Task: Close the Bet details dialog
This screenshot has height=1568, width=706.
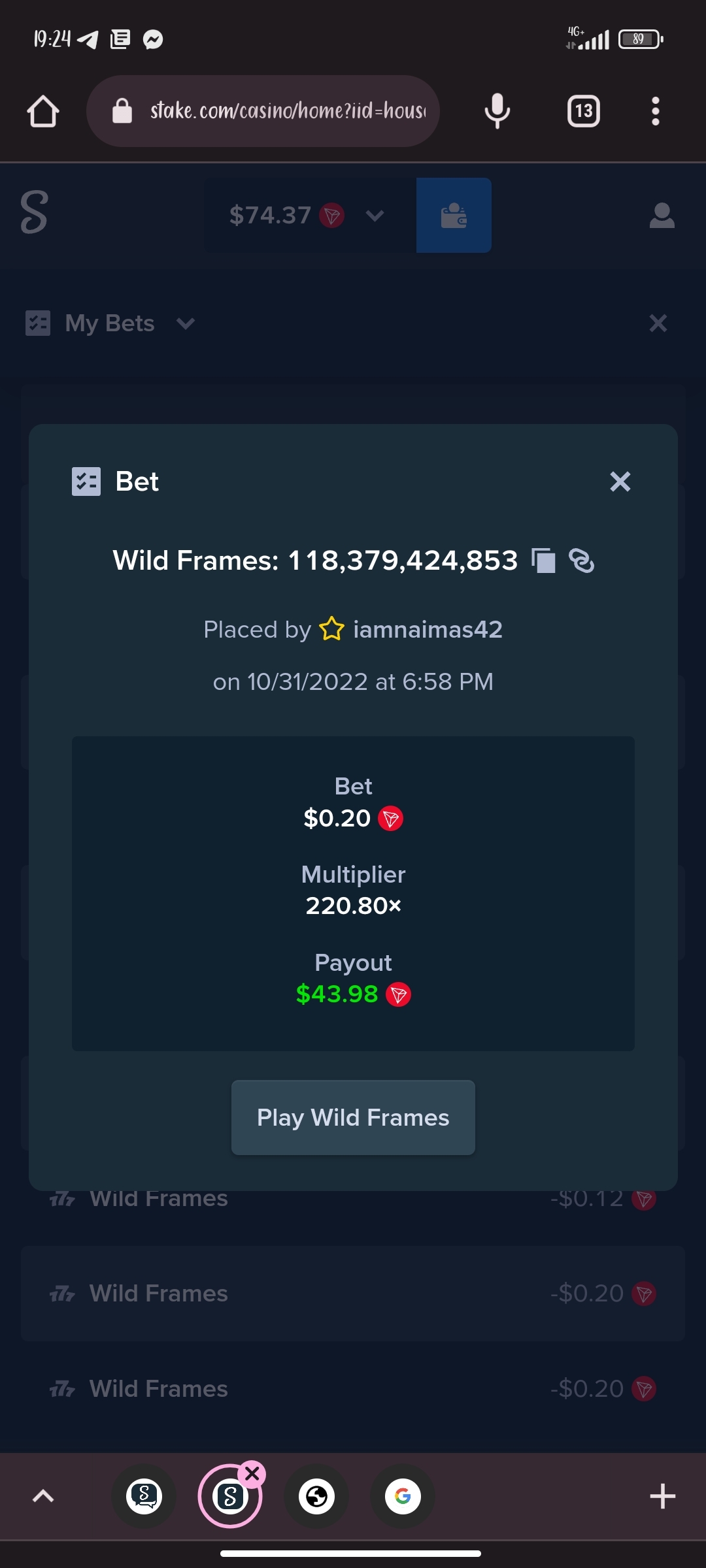Action: point(620,482)
